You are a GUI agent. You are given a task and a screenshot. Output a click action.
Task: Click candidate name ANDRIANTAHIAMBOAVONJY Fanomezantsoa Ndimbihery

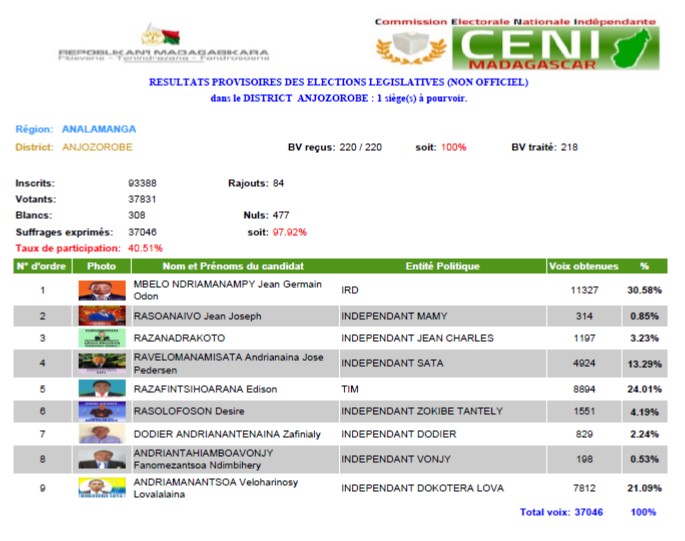pyautogui.click(x=203, y=459)
